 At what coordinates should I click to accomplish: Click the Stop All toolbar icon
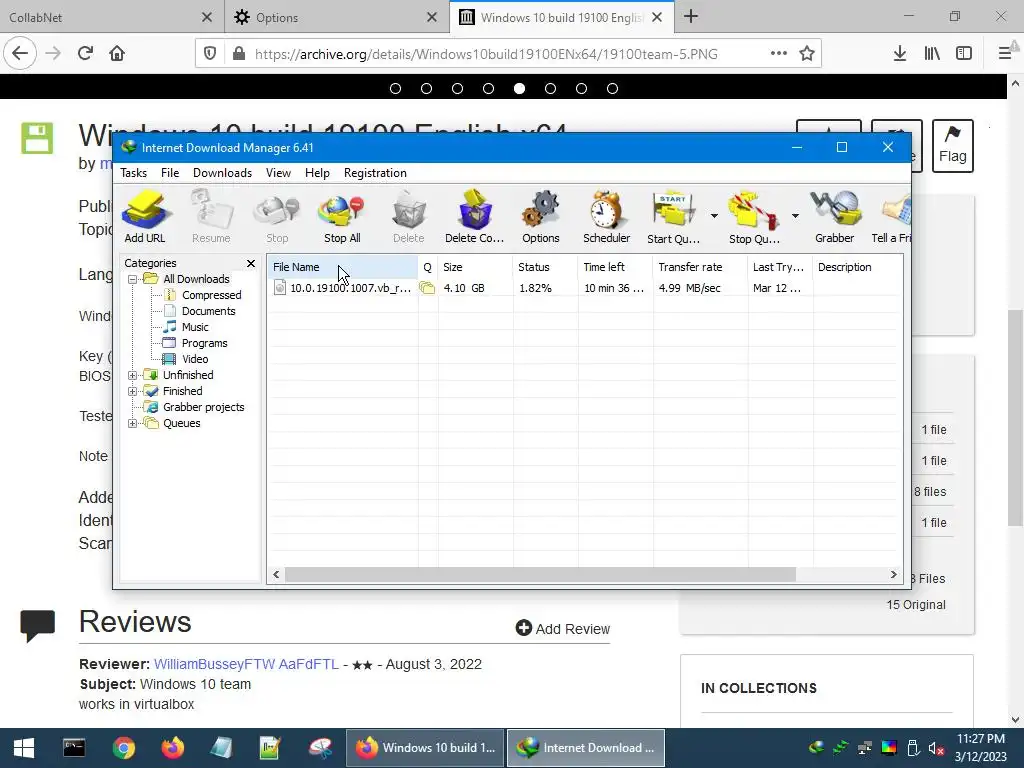342,217
